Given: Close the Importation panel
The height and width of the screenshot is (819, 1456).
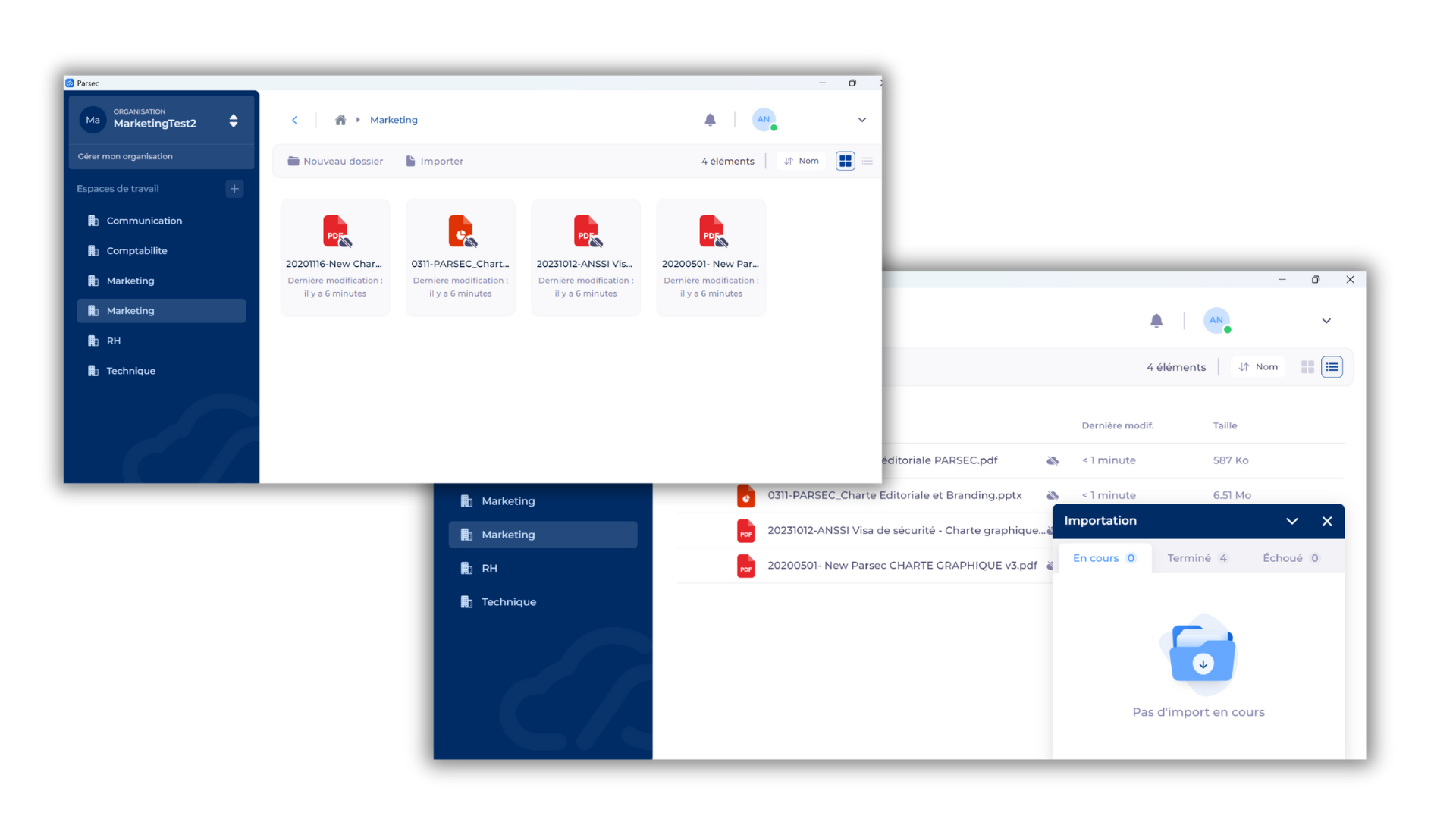Looking at the screenshot, I should 1326,521.
